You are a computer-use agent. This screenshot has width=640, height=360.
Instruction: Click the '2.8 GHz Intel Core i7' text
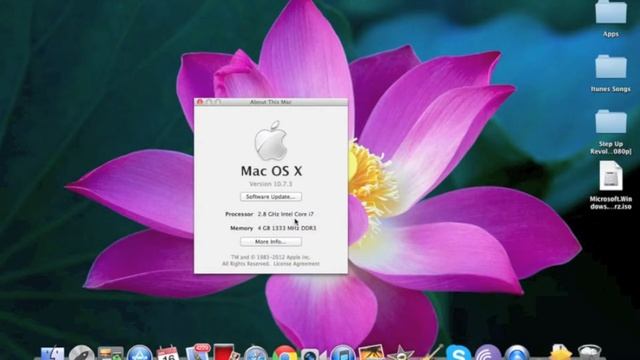pos(286,214)
